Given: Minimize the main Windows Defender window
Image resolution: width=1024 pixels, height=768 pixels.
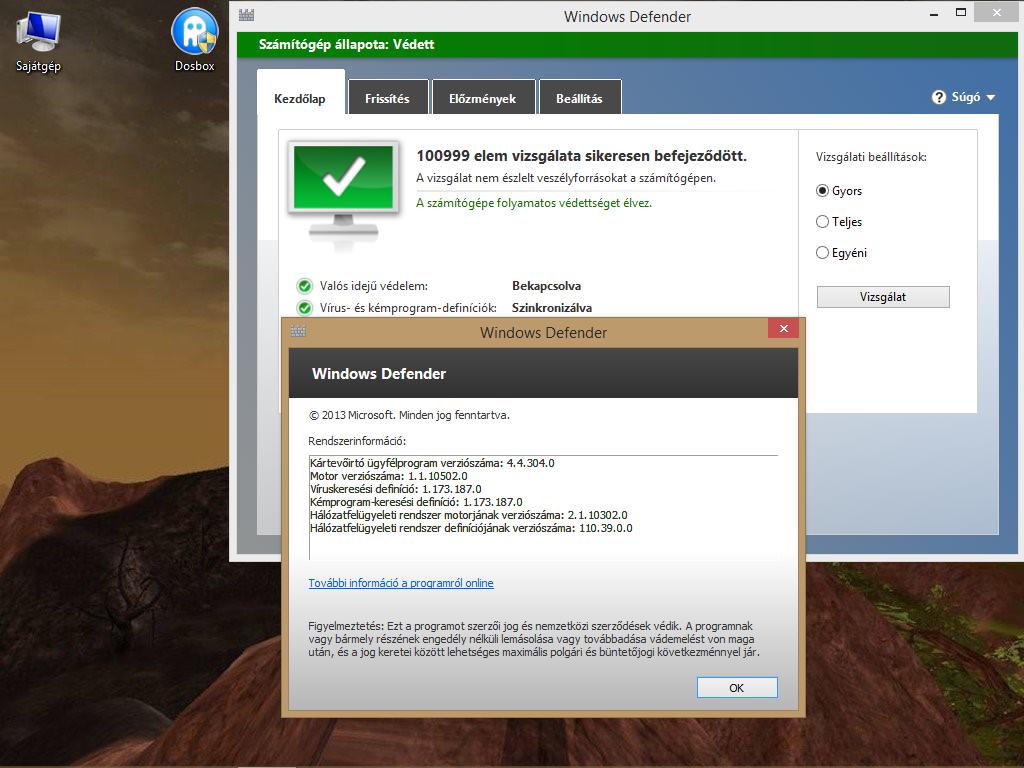Looking at the screenshot, I should click(x=934, y=13).
